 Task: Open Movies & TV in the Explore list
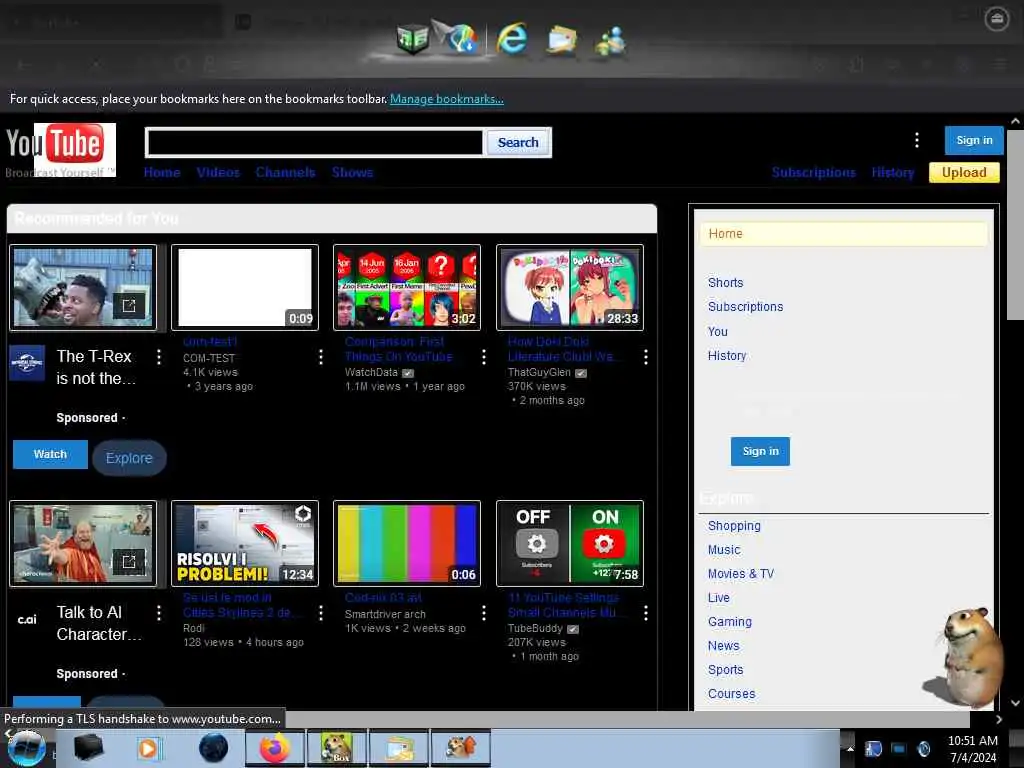pyautogui.click(x=741, y=574)
